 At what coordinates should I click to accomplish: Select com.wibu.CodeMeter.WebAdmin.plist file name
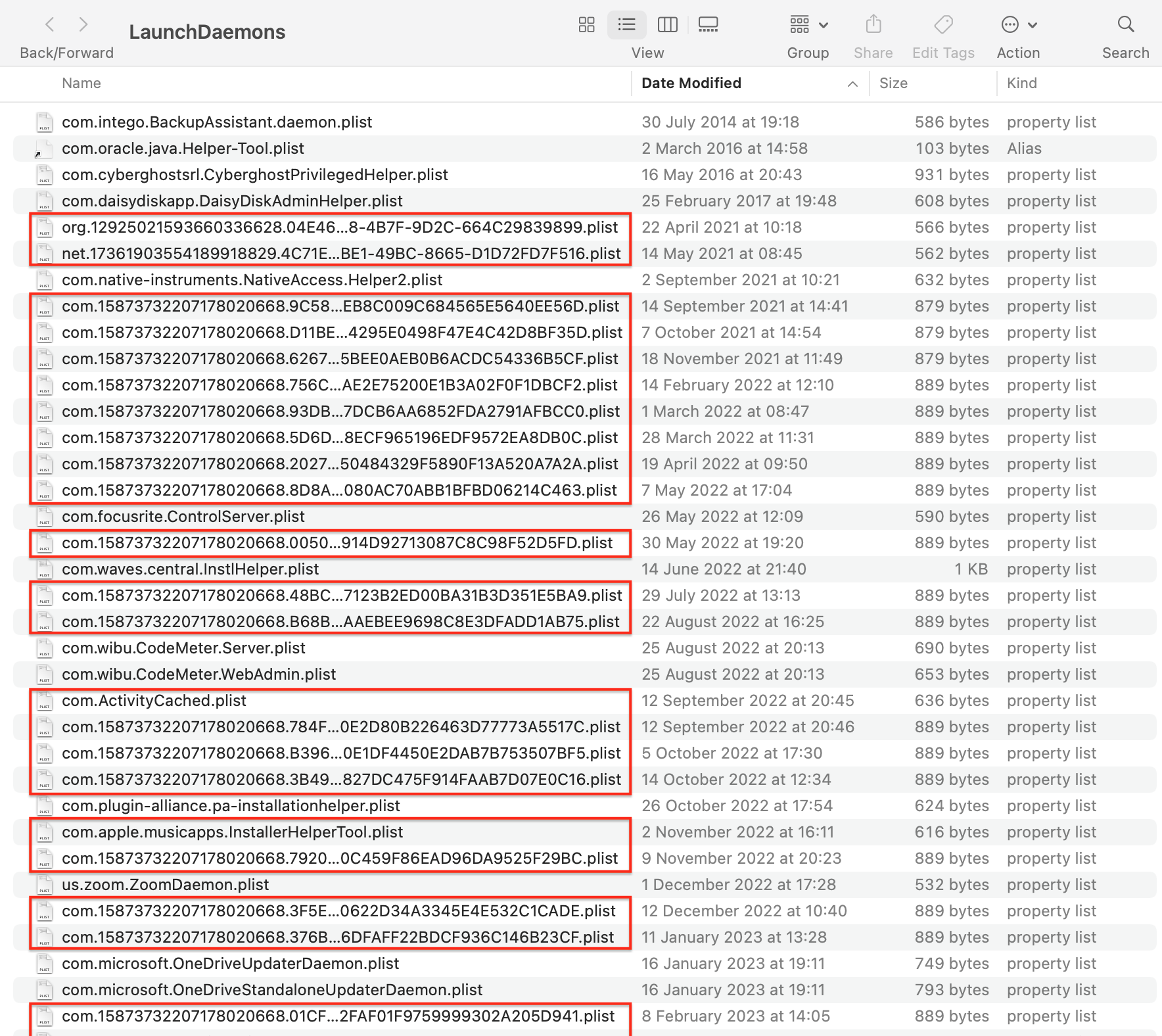coord(198,674)
